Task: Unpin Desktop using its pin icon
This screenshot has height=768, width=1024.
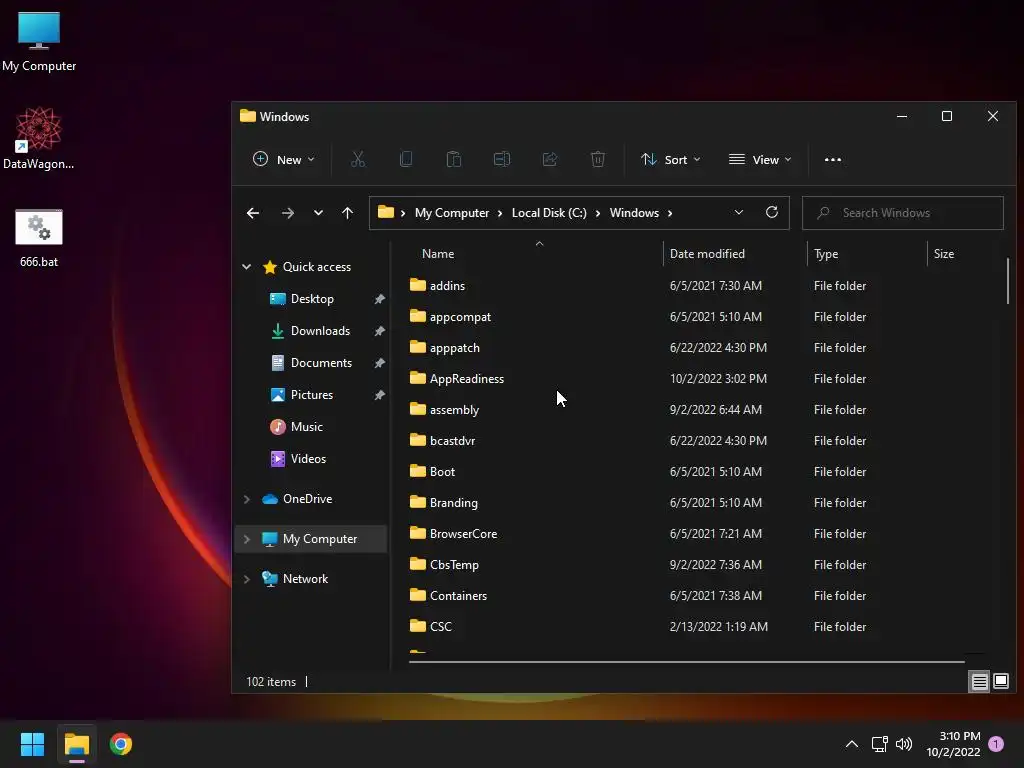Action: [379, 299]
